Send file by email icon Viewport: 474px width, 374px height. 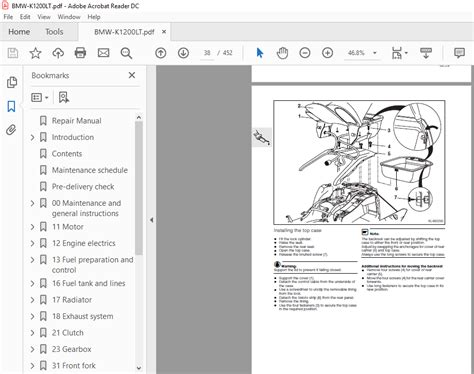(103, 53)
